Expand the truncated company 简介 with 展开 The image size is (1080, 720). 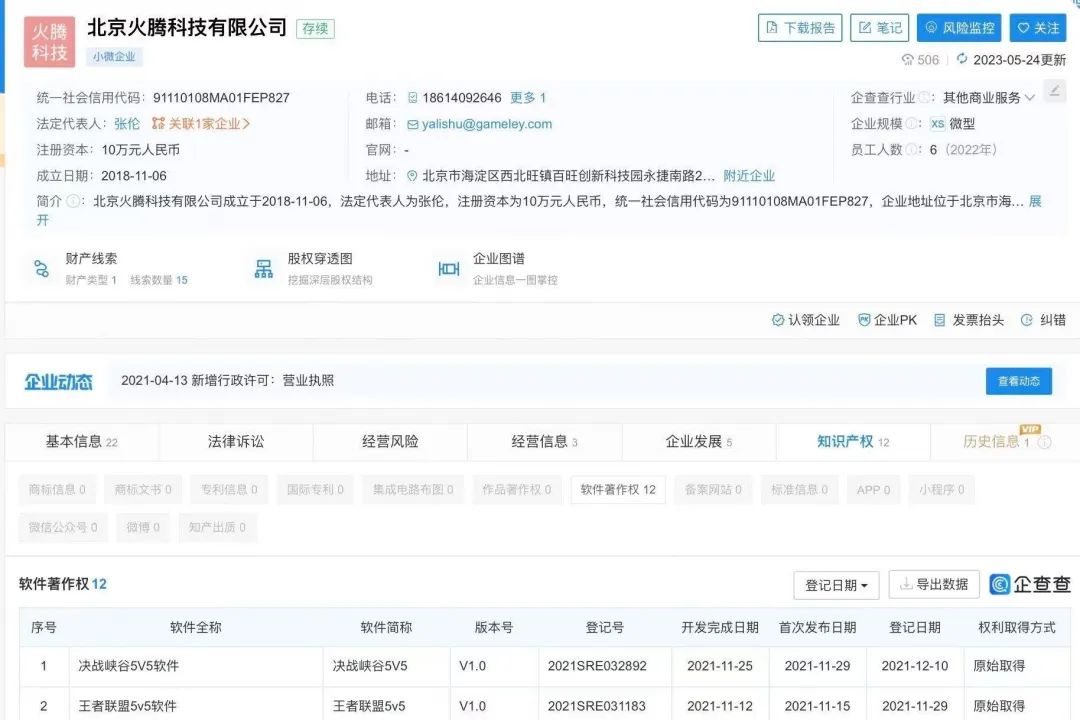tap(1034, 201)
